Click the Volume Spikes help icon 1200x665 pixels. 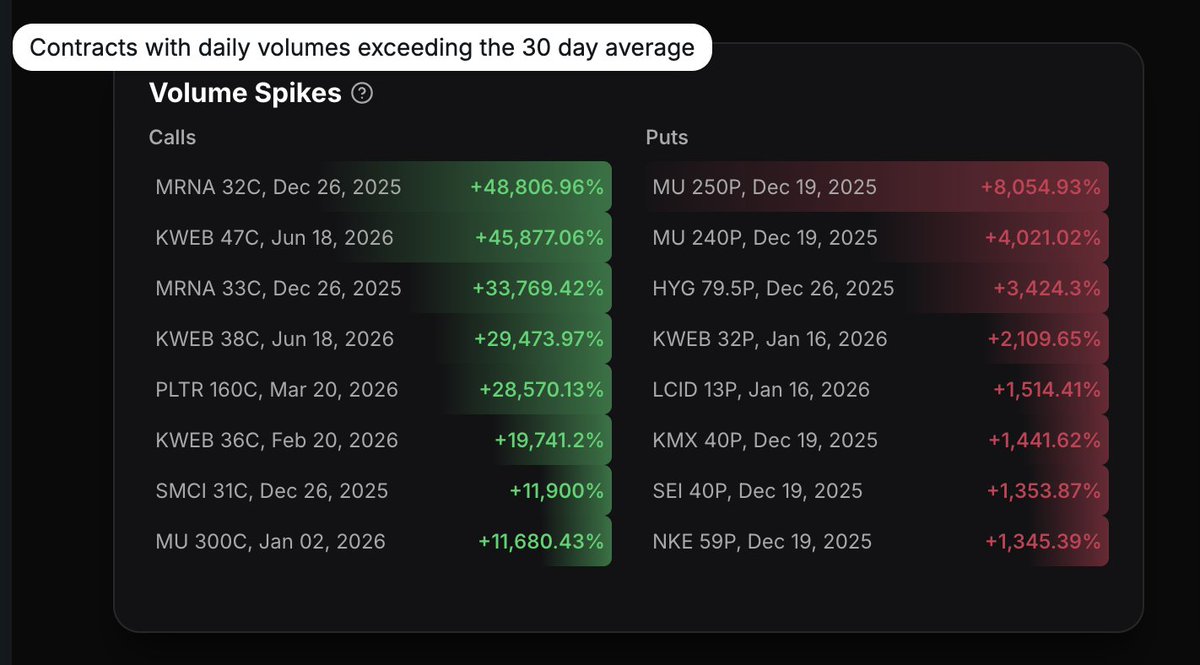pyautogui.click(x=363, y=94)
